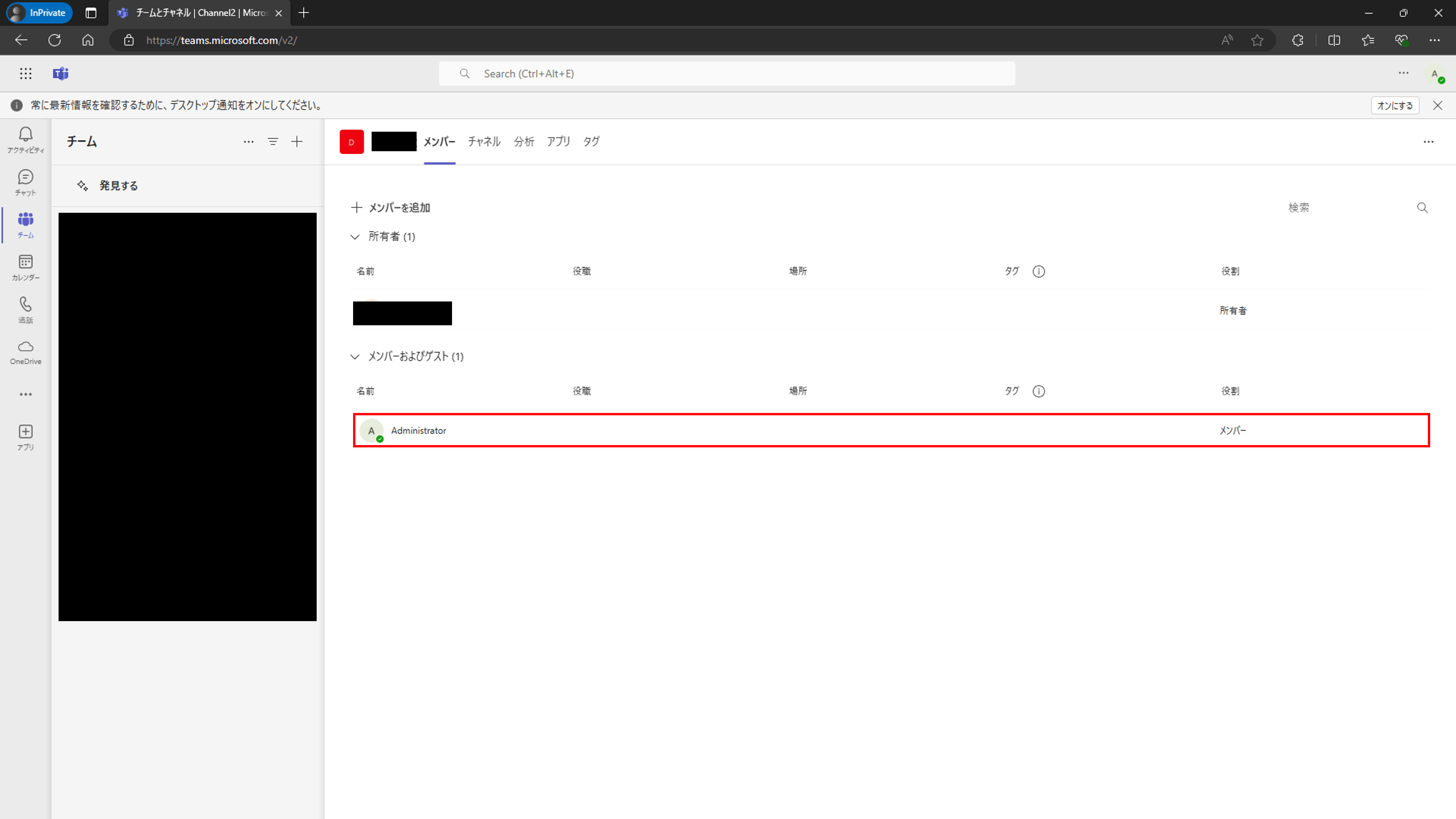Open Settings and more ellipsis beside profile
The height and width of the screenshot is (819, 1456).
click(x=1403, y=73)
